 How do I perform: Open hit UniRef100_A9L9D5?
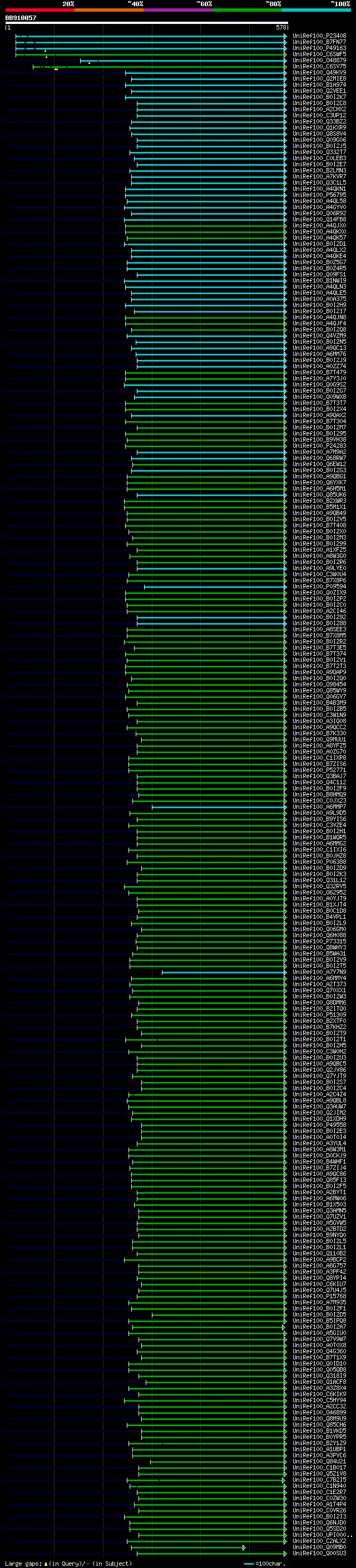click(x=319, y=813)
